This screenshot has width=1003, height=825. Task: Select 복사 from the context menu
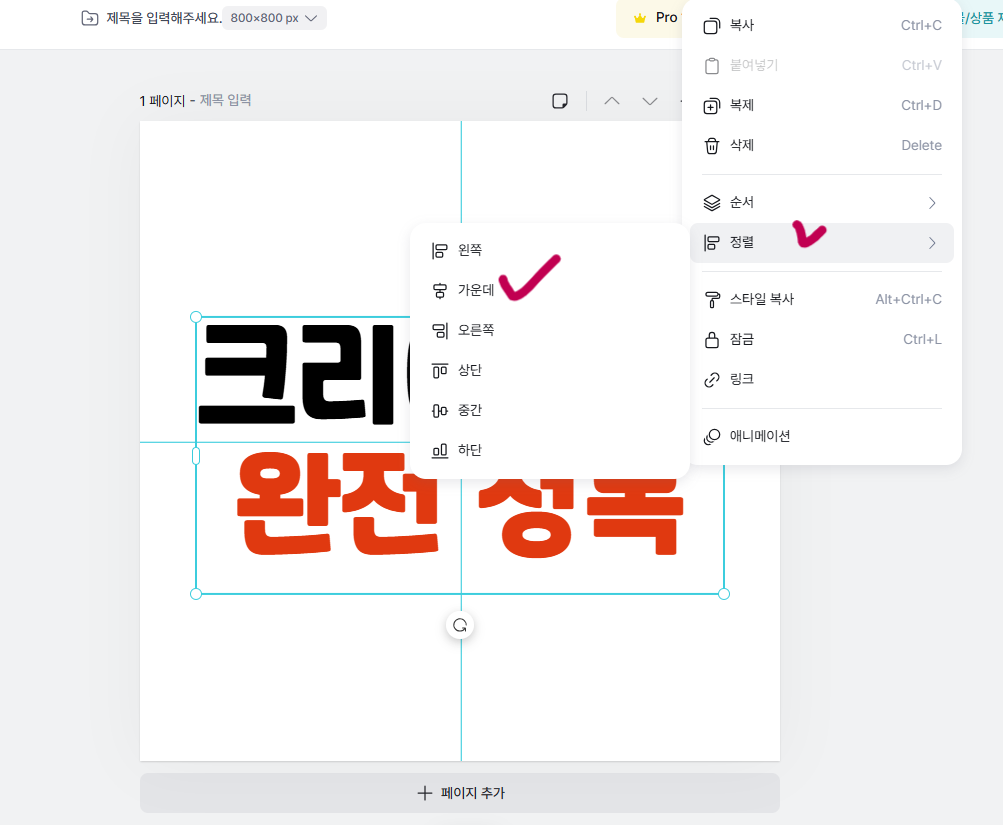point(743,25)
